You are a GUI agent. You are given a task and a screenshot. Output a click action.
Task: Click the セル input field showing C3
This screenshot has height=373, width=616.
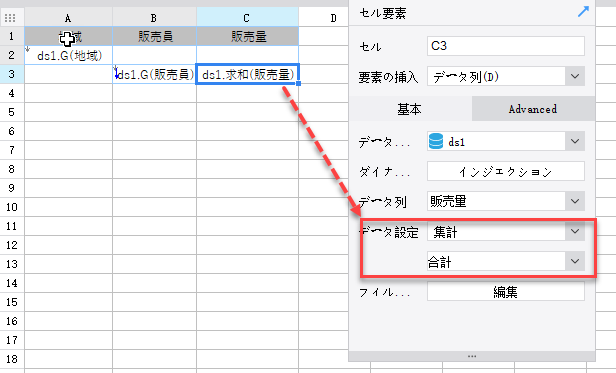pyautogui.click(x=506, y=46)
